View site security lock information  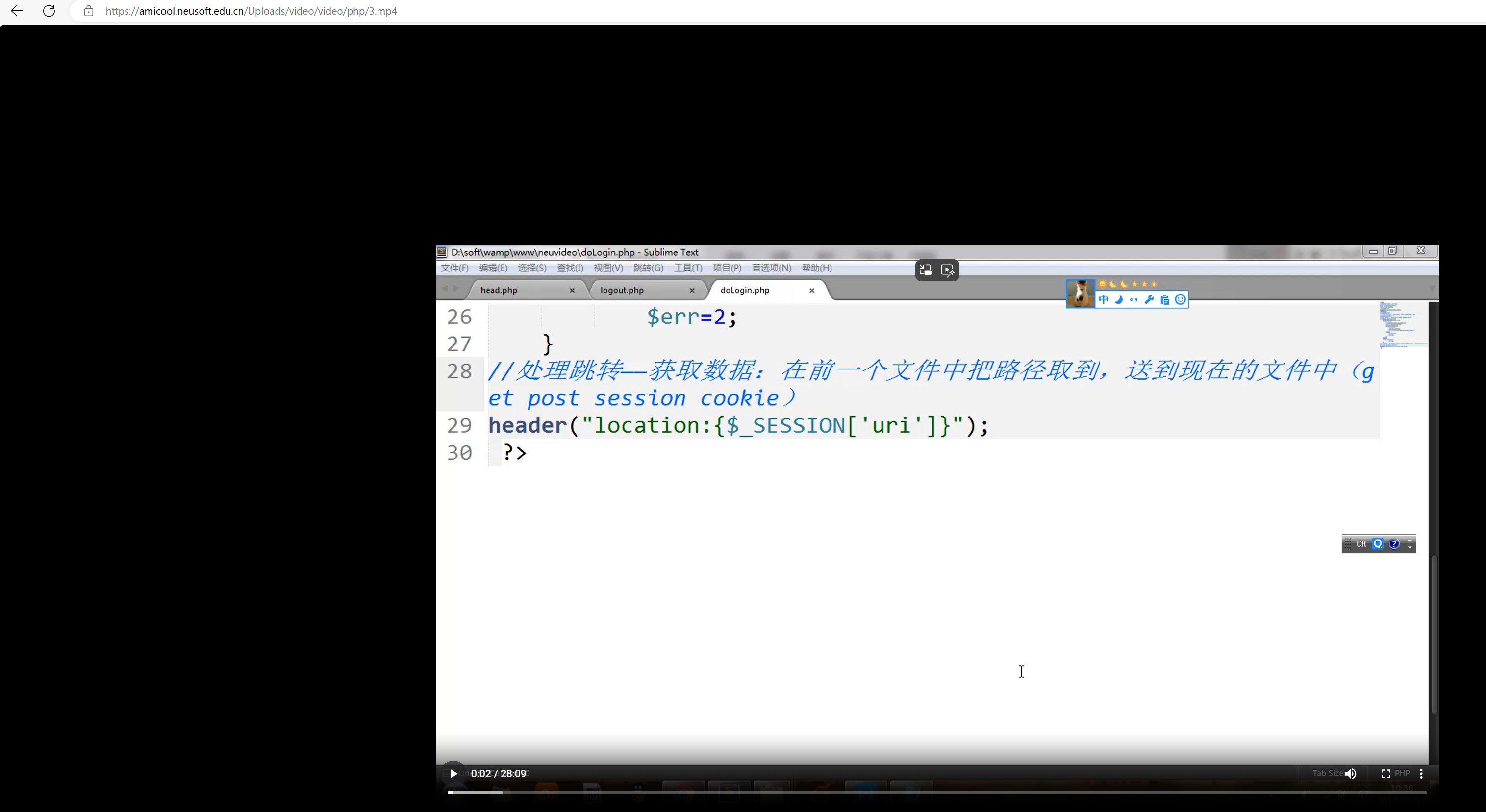[88, 11]
